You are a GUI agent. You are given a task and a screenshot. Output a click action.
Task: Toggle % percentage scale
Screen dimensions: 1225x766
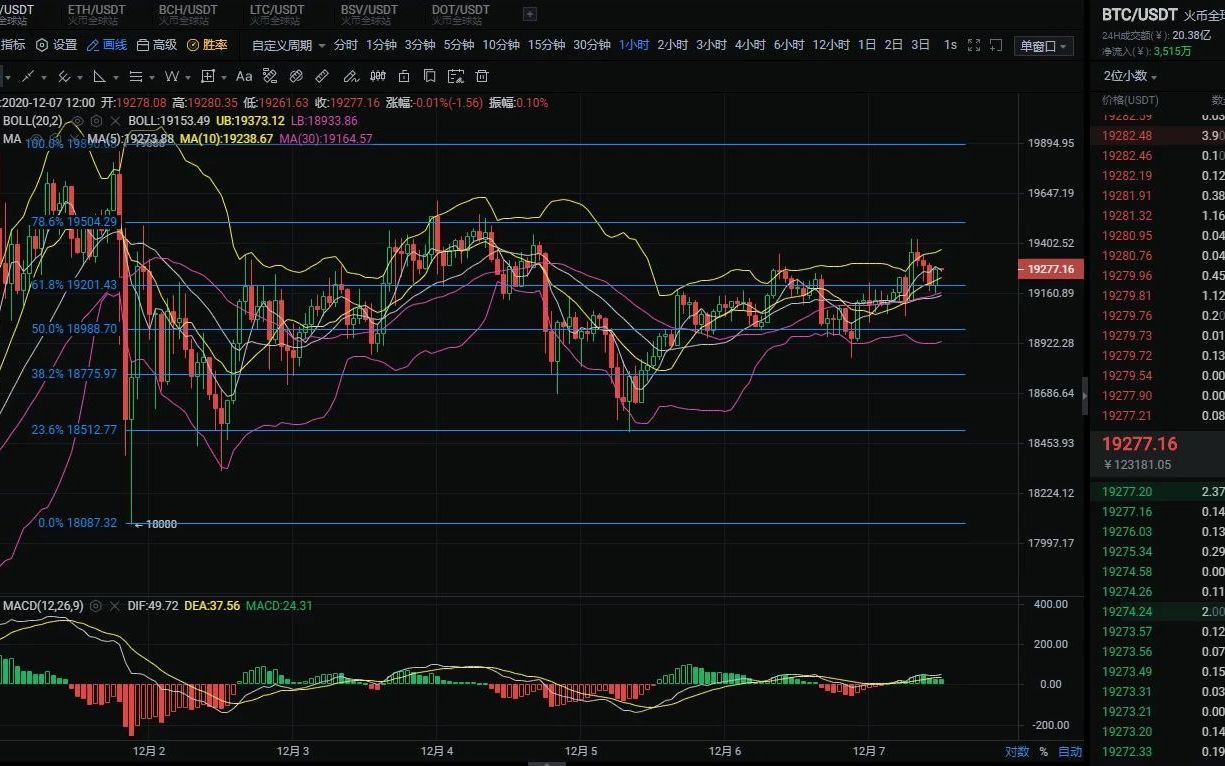(x=1043, y=751)
